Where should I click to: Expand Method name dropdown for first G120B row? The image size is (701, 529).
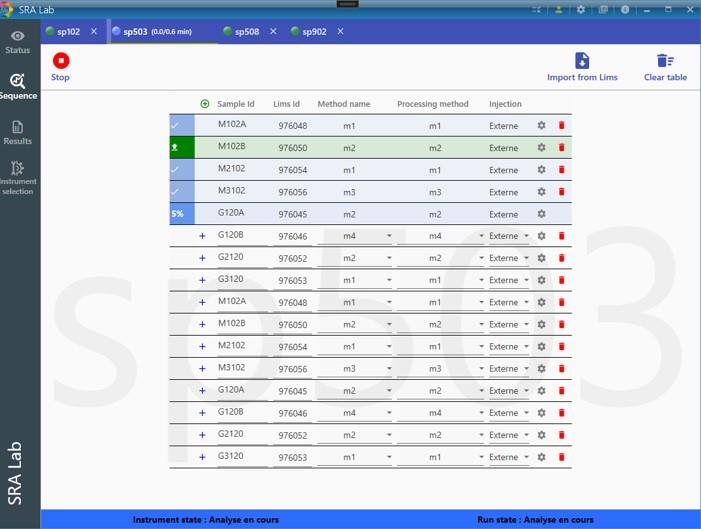tap(389, 236)
